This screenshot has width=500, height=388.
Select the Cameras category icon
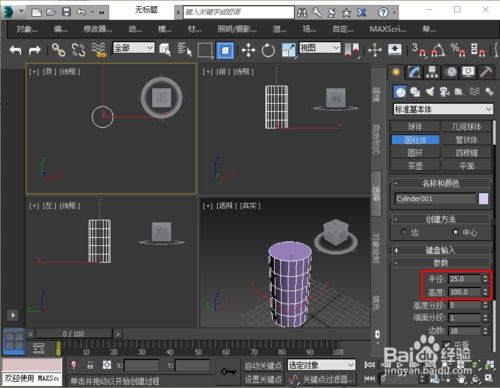click(445, 92)
